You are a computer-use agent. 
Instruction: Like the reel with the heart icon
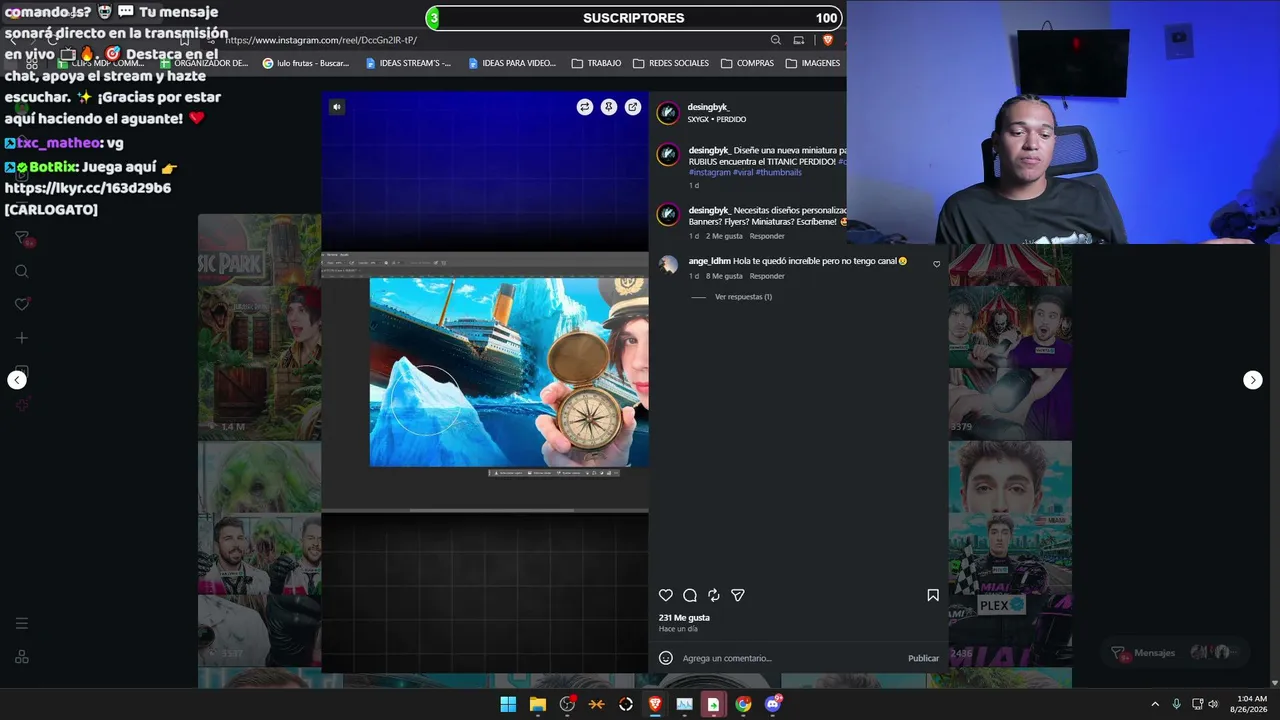tap(666, 595)
